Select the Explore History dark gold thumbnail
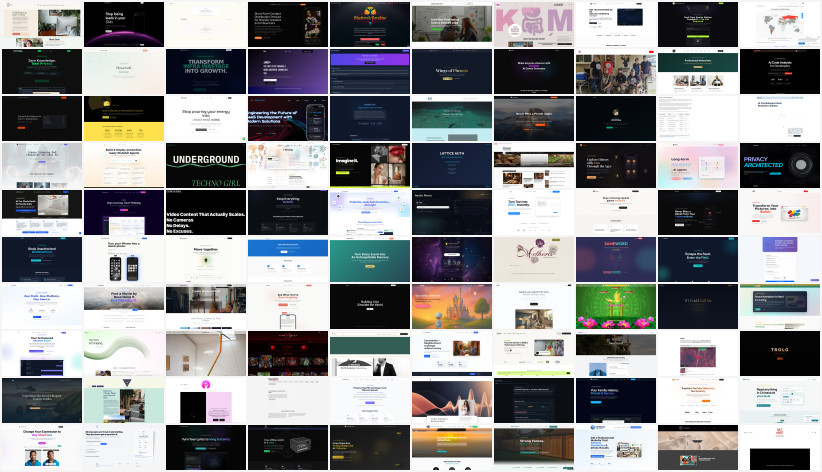Screen dimensions: 822x472 616,165
